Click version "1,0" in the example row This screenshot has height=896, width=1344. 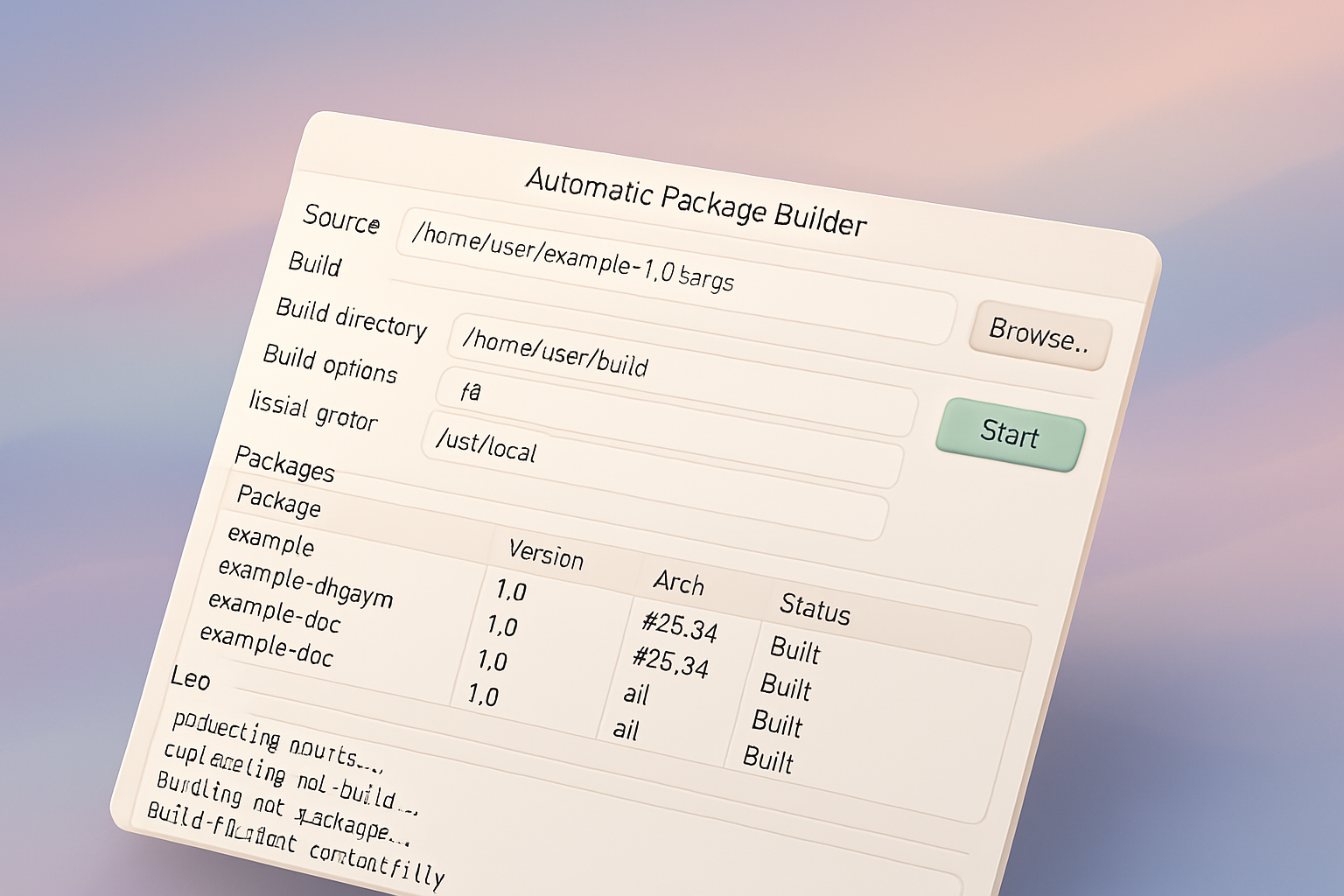tap(511, 591)
